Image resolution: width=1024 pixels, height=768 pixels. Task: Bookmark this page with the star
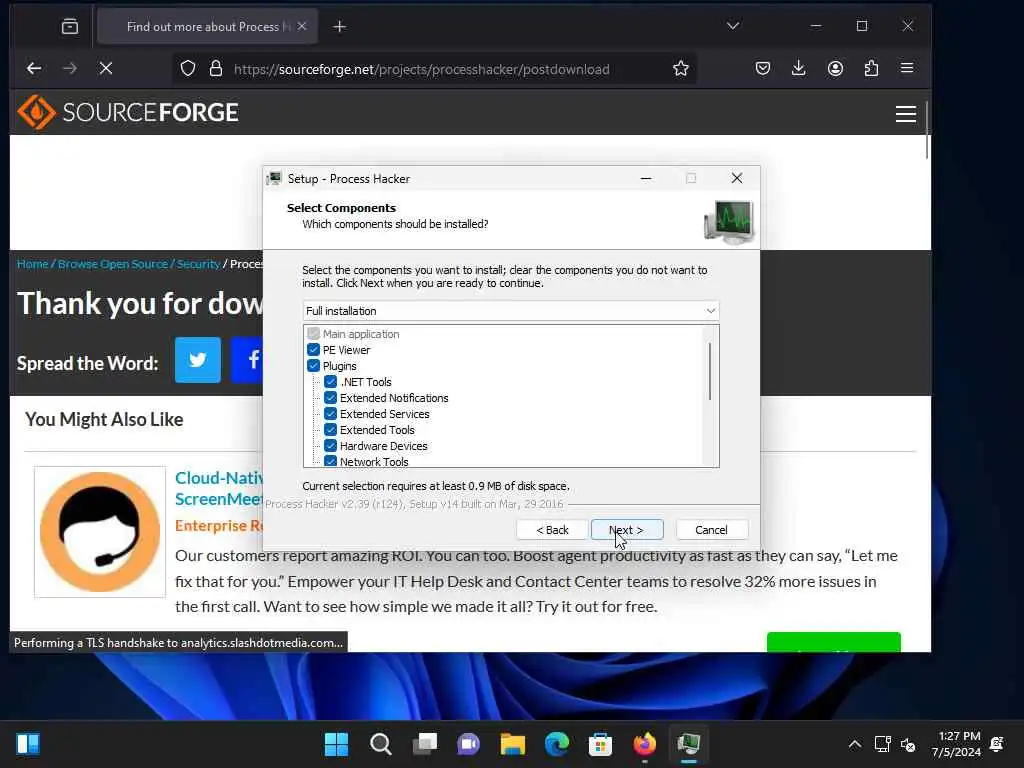click(680, 69)
